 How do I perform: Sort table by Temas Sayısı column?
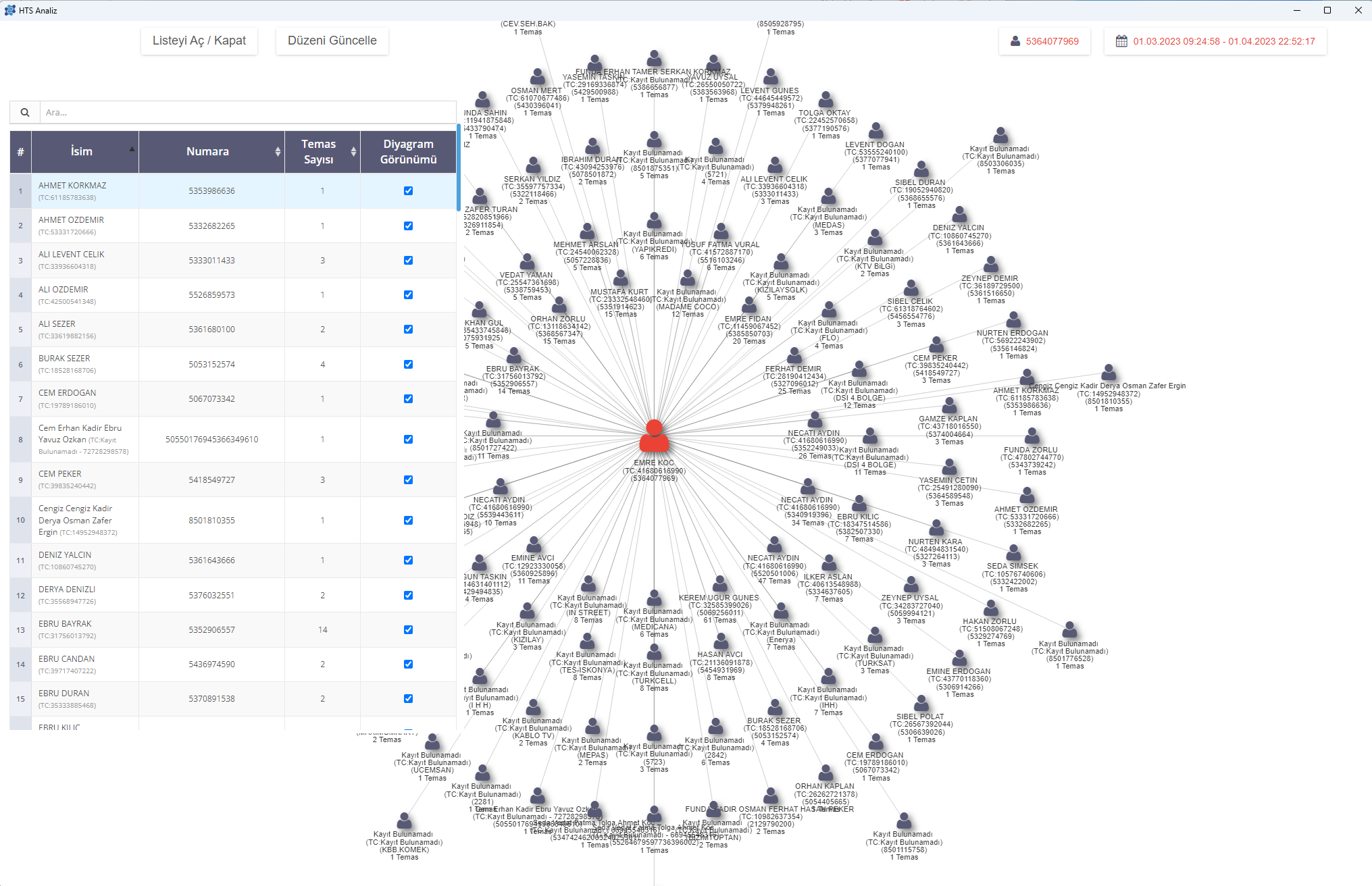tap(322, 152)
